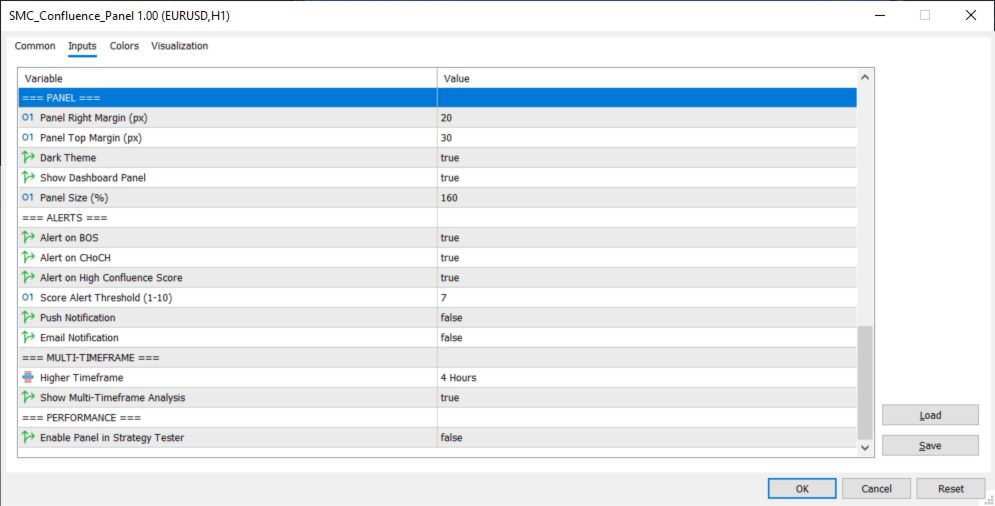
Task: Click the Value column header
Action: [x=647, y=78]
